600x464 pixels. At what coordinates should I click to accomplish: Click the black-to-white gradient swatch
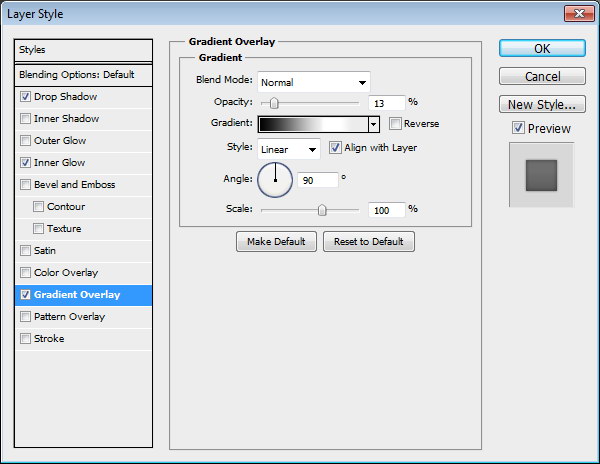click(x=312, y=124)
